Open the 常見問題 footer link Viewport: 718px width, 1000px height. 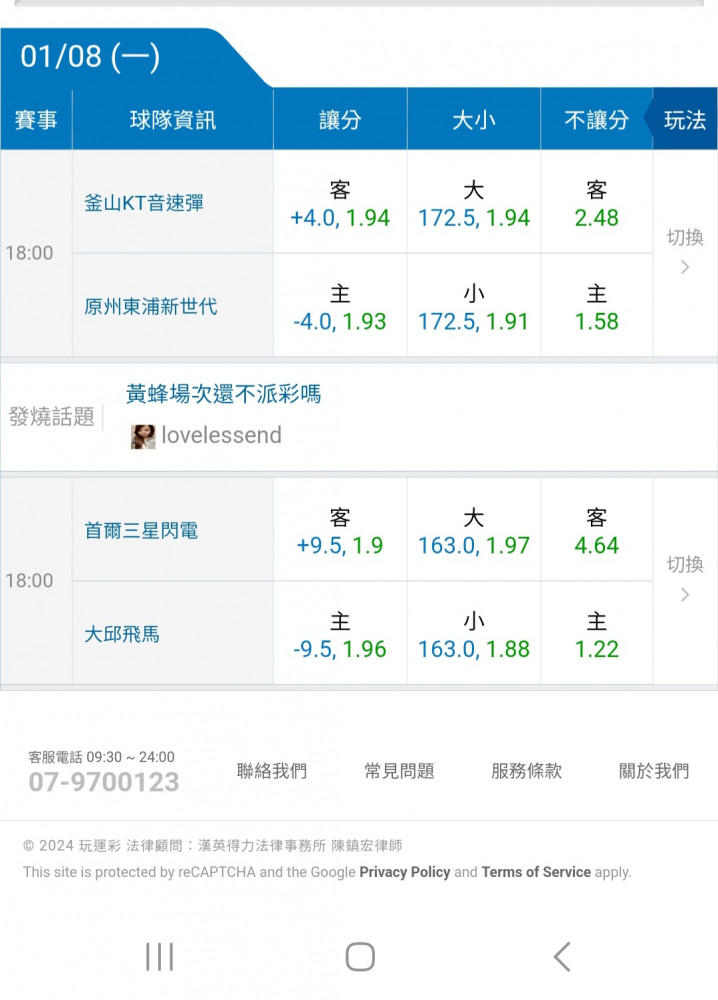(399, 771)
